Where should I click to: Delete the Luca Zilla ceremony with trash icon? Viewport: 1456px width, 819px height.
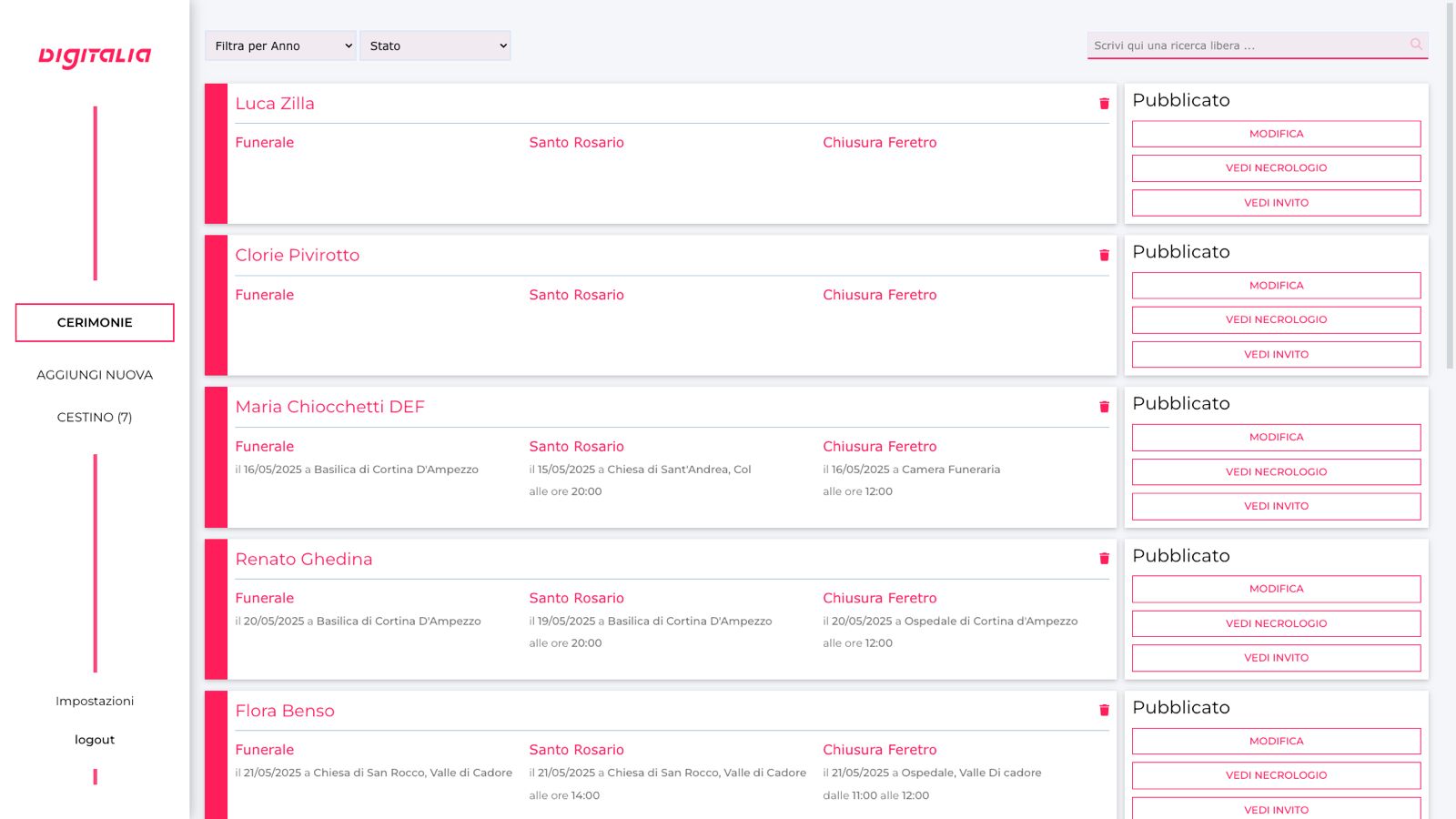pos(1104,104)
